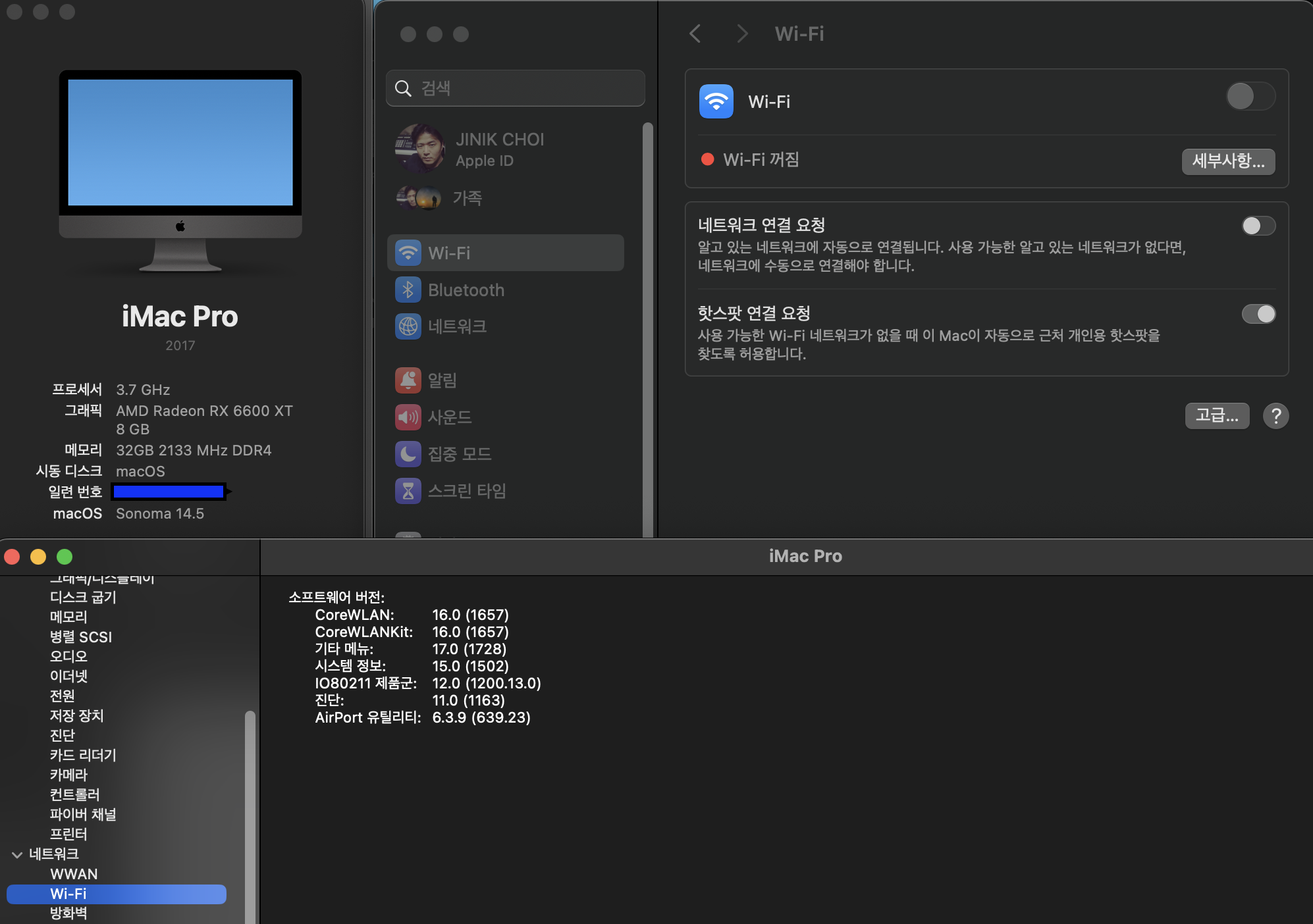The height and width of the screenshot is (924, 1313).
Task: Click the Network globe icon in sidebar
Action: (x=408, y=326)
